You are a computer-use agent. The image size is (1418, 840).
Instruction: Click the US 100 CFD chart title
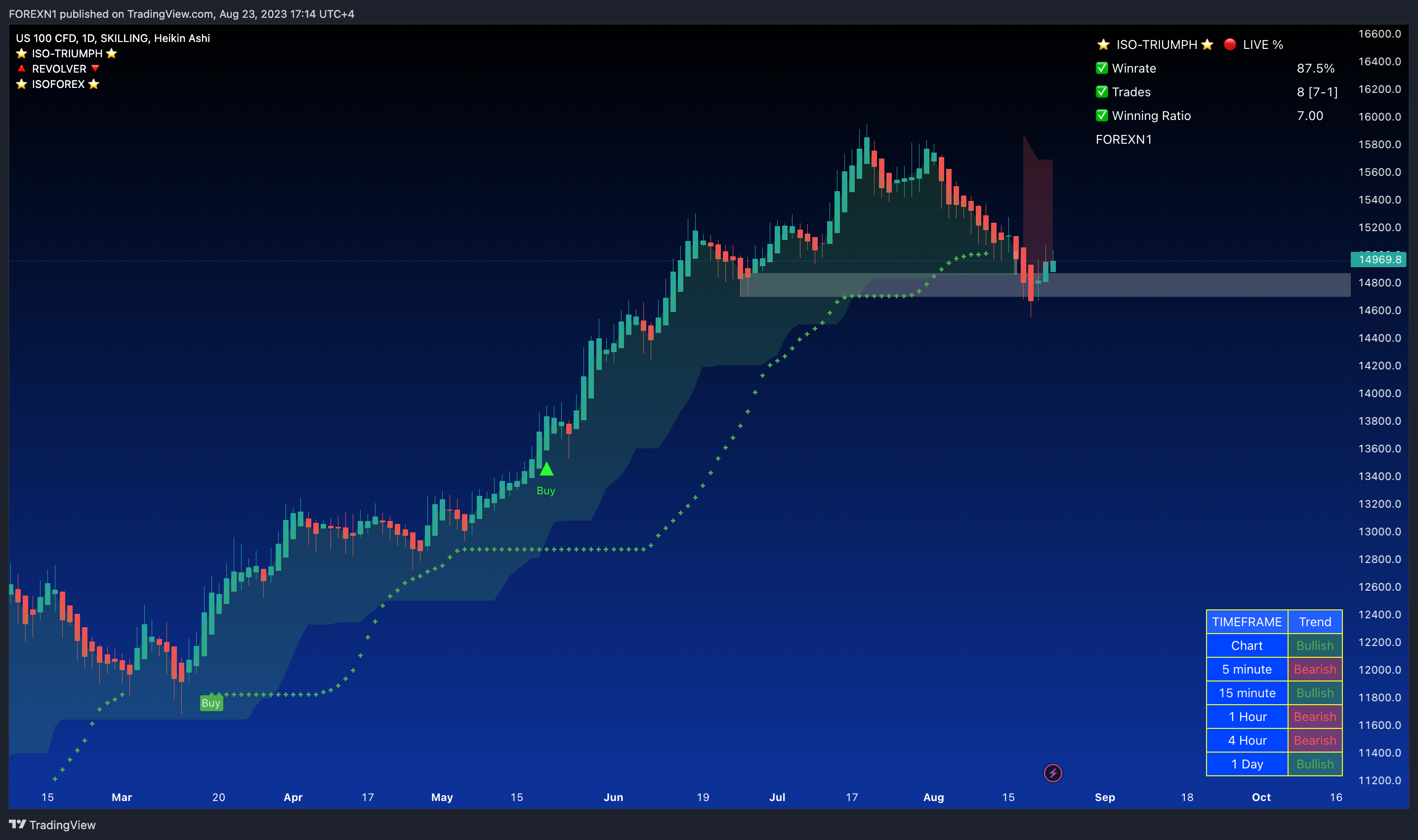point(113,38)
